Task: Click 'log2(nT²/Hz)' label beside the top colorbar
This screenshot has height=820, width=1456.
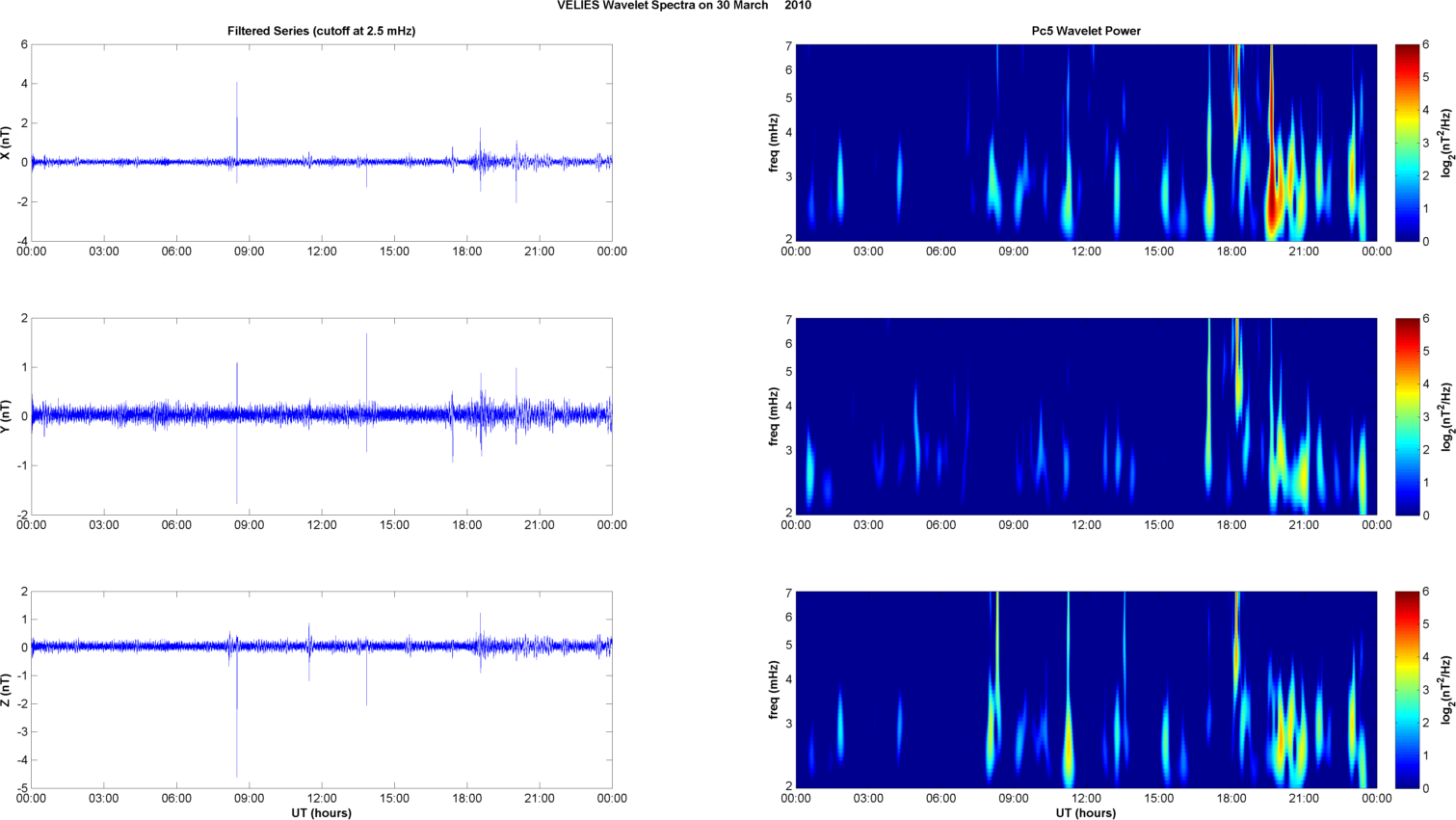Action: coord(1445,143)
